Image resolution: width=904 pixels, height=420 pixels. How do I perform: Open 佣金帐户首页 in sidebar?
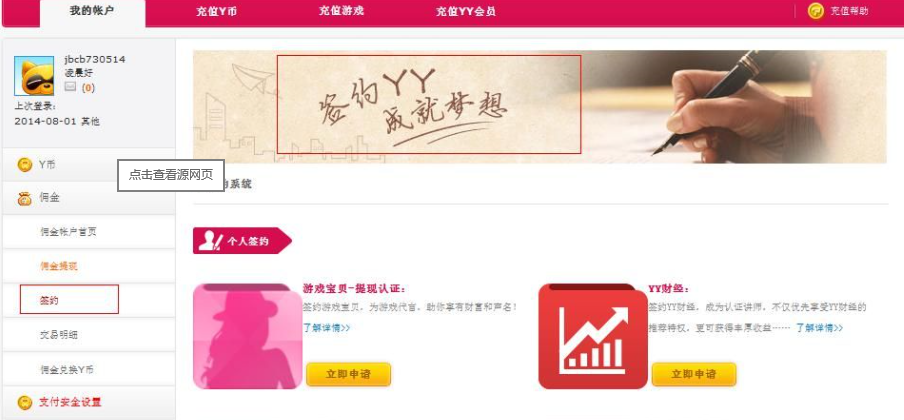click(x=69, y=232)
